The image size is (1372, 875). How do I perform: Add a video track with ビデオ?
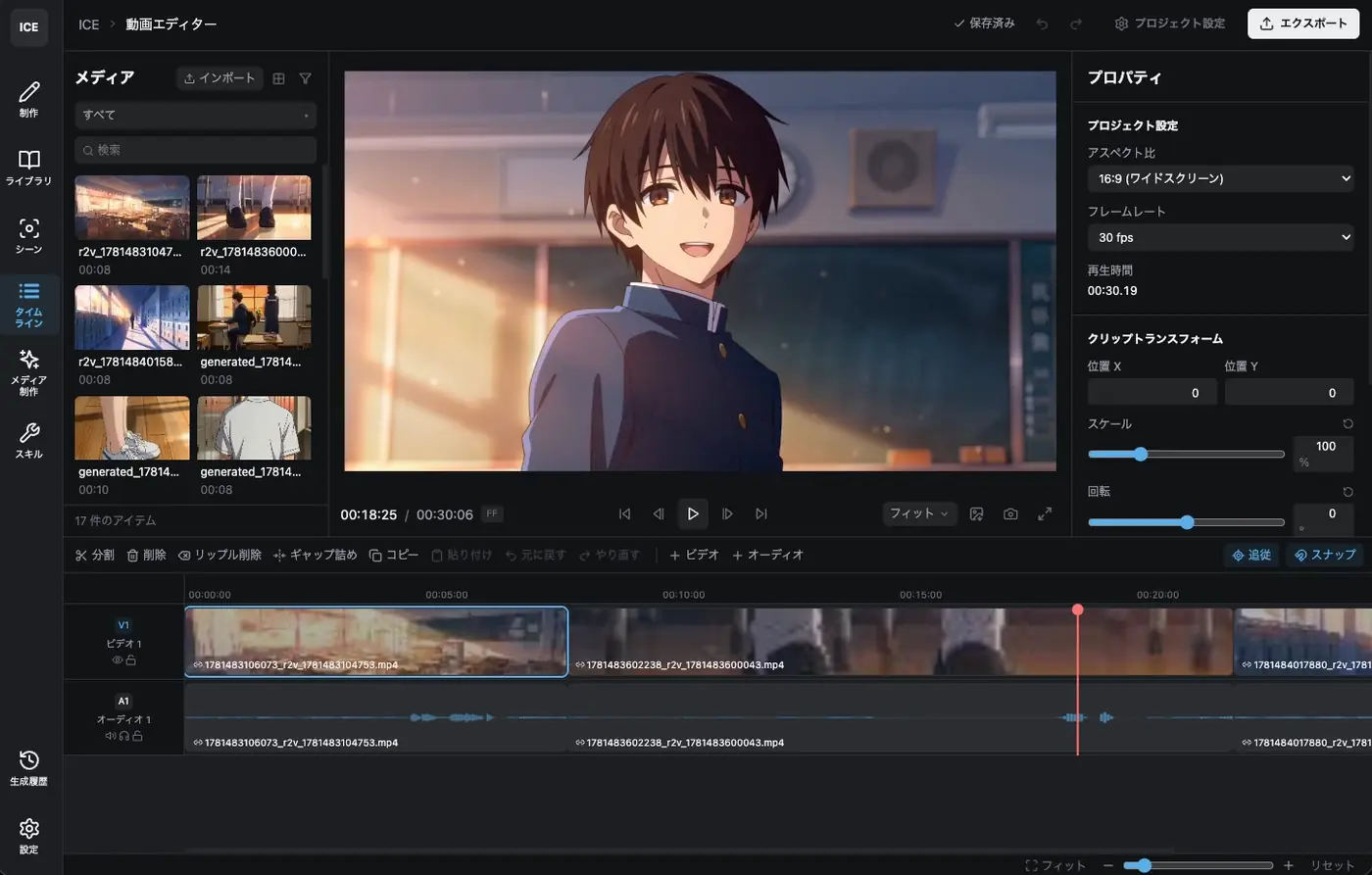(694, 555)
